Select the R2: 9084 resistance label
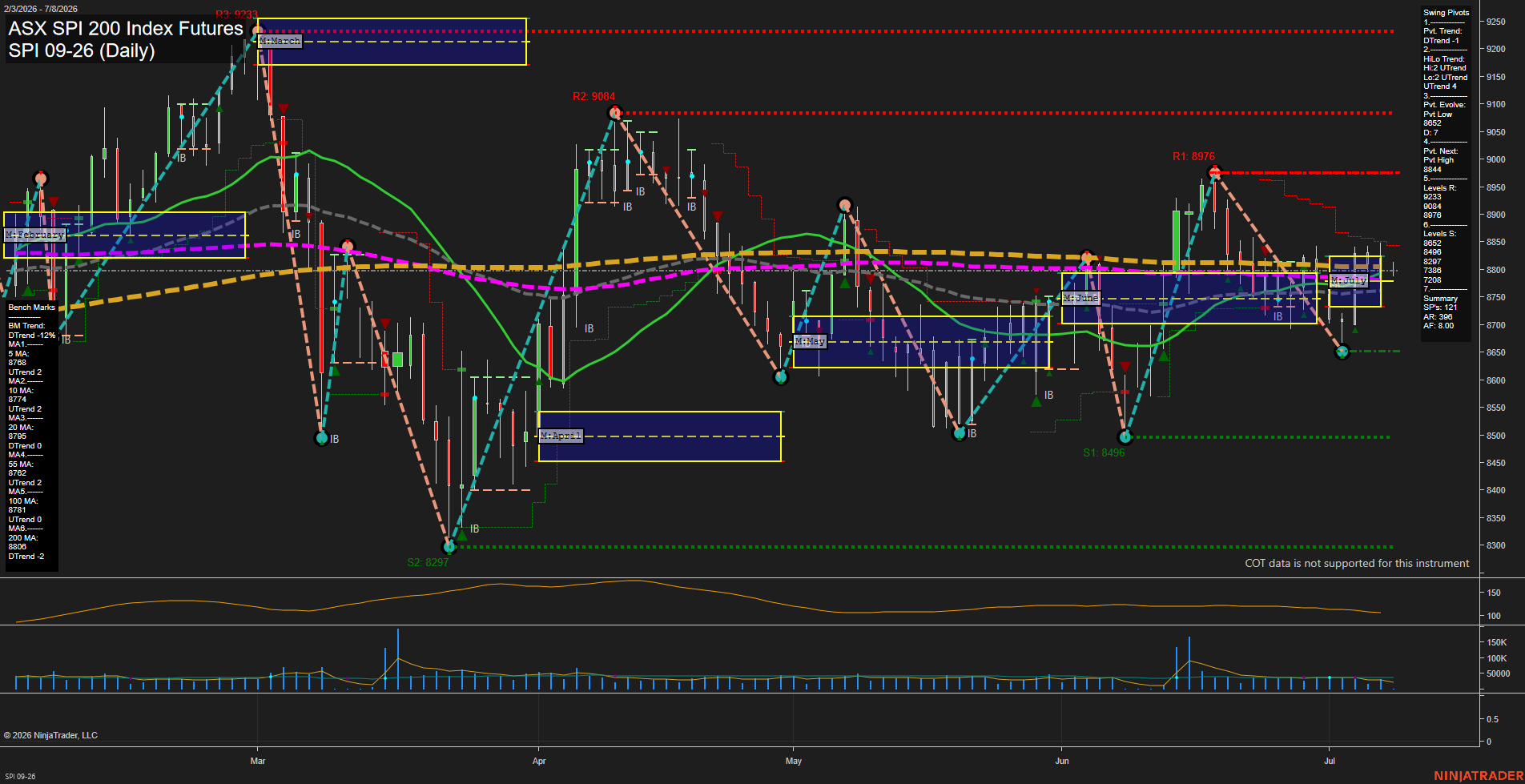The image size is (1525, 784). [x=594, y=97]
